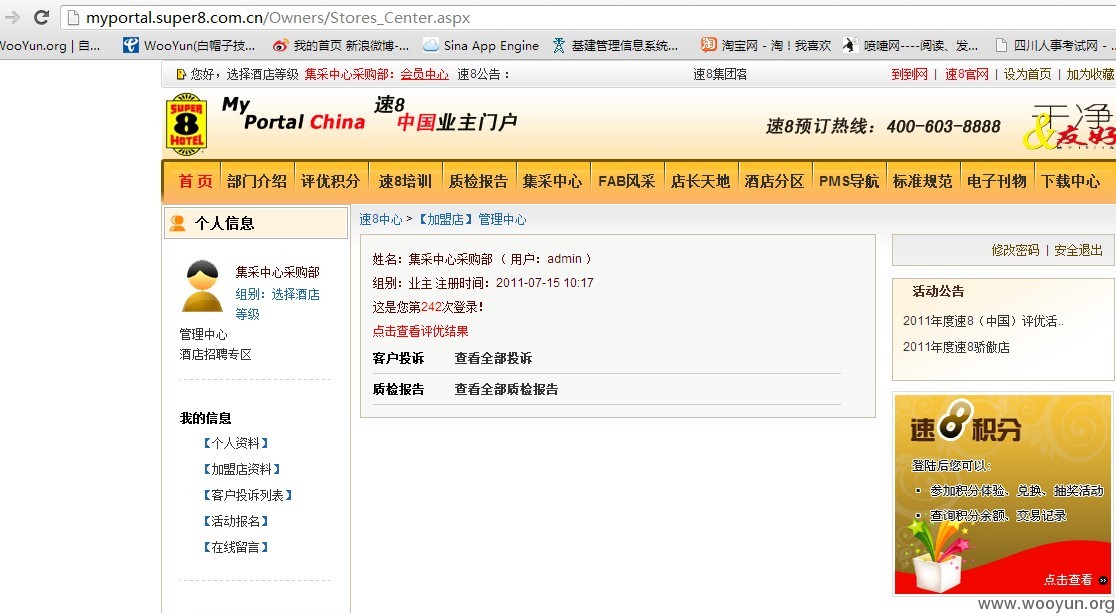Viewport: 1116px width, 613px height.
Task: Click the page icon in address bar
Action: [73, 18]
